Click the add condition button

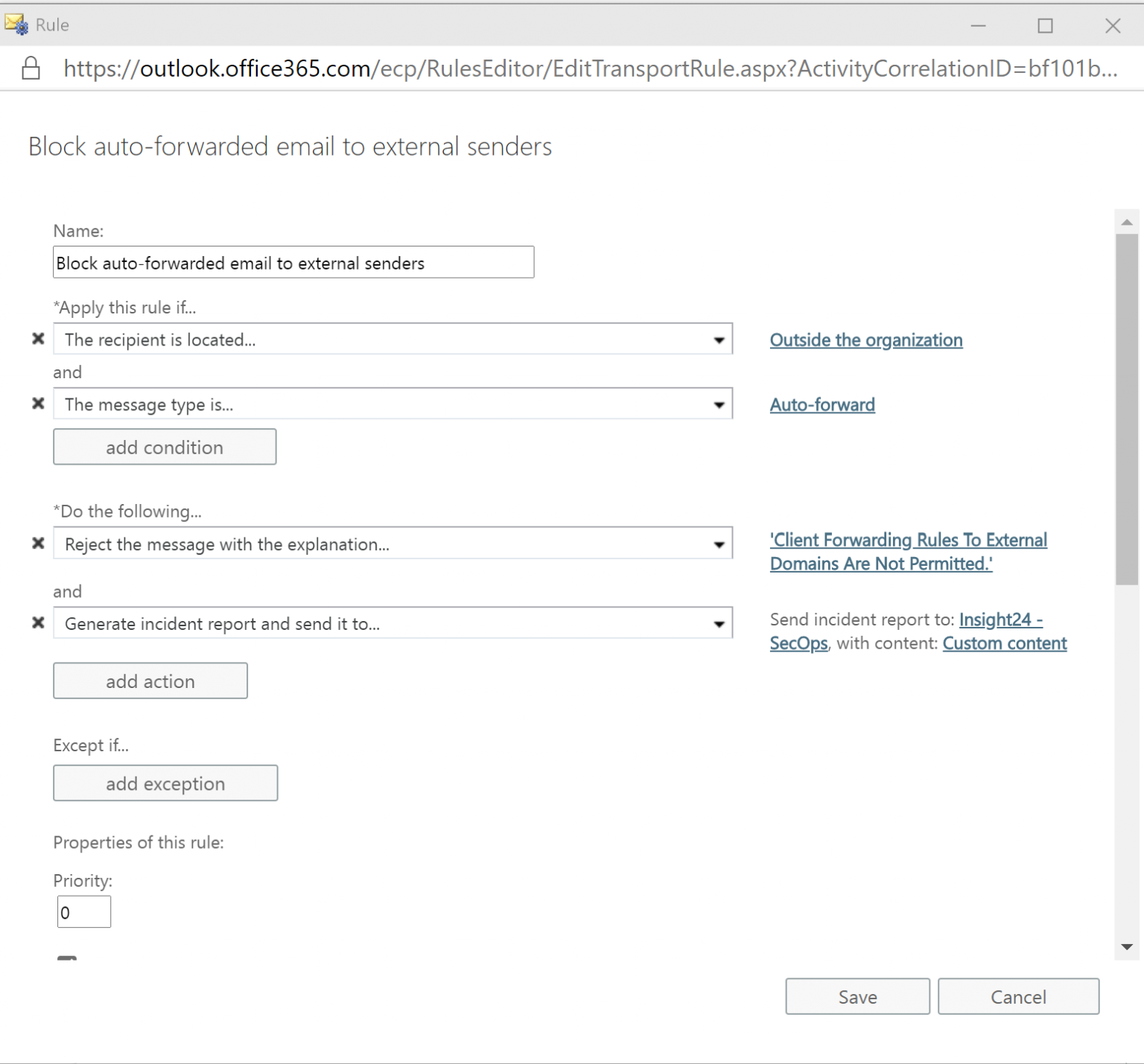coord(164,447)
